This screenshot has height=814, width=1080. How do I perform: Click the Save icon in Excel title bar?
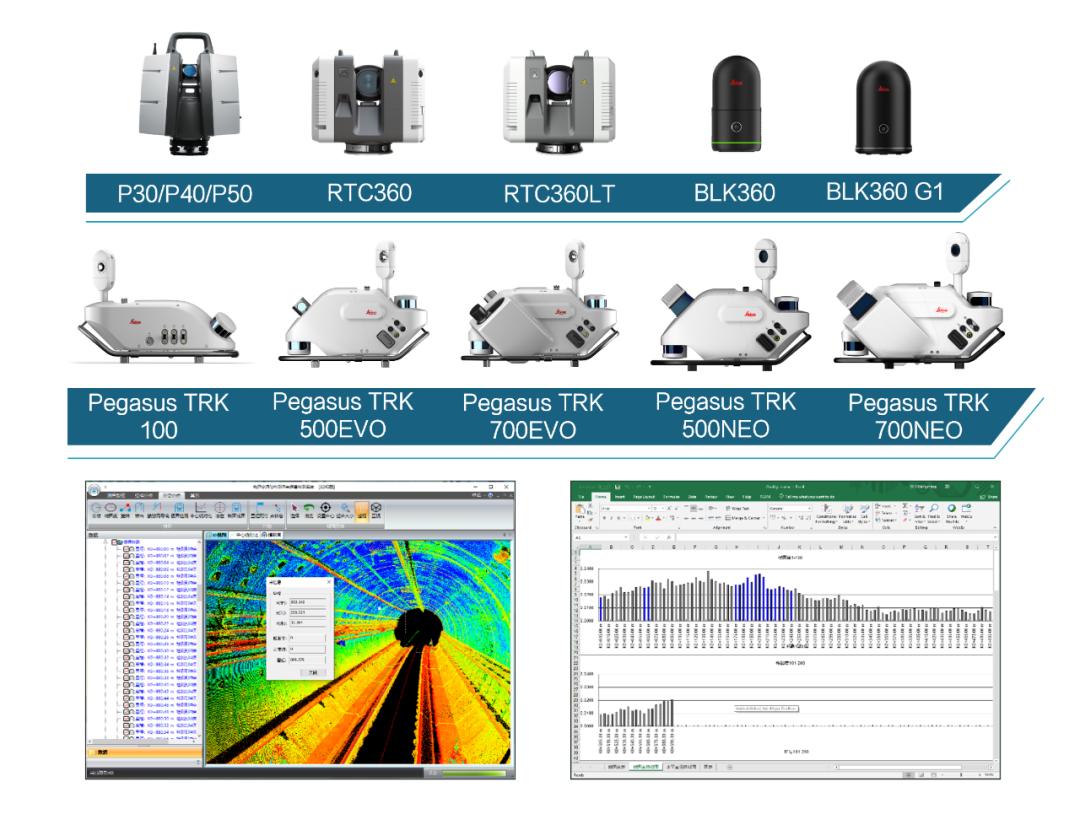click(618, 486)
